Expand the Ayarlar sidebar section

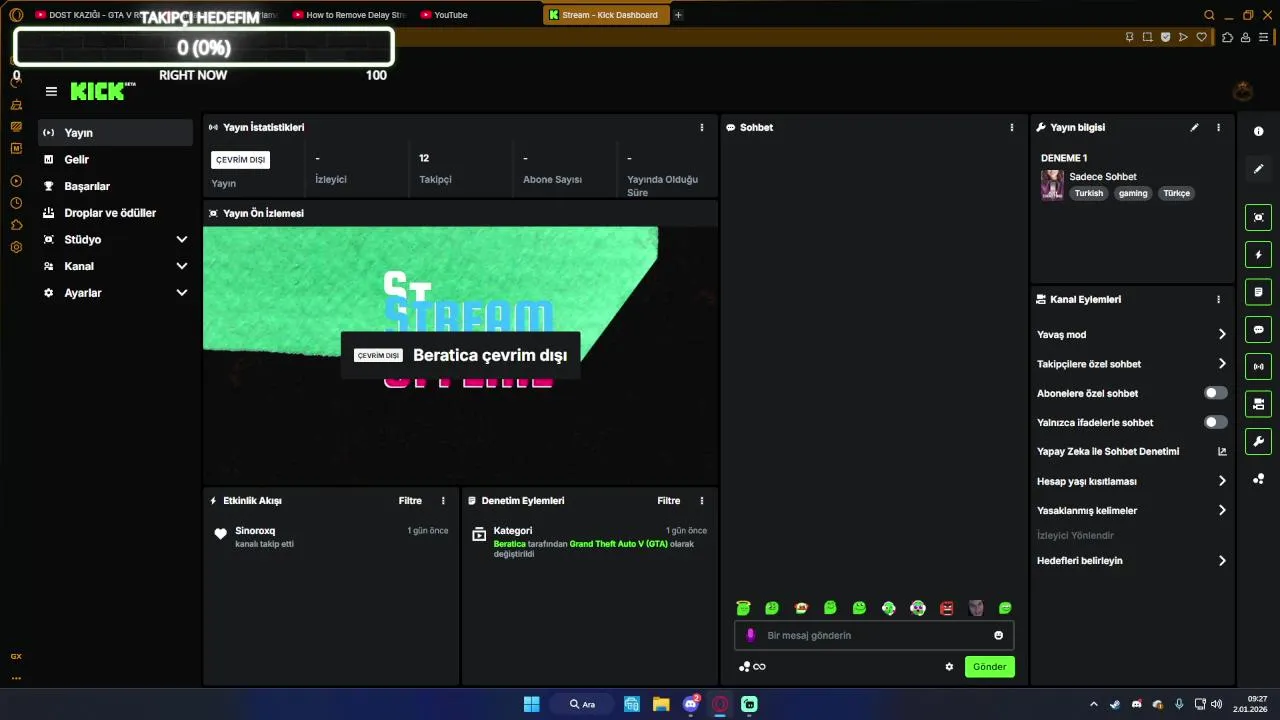pyautogui.click(x=115, y=293)
